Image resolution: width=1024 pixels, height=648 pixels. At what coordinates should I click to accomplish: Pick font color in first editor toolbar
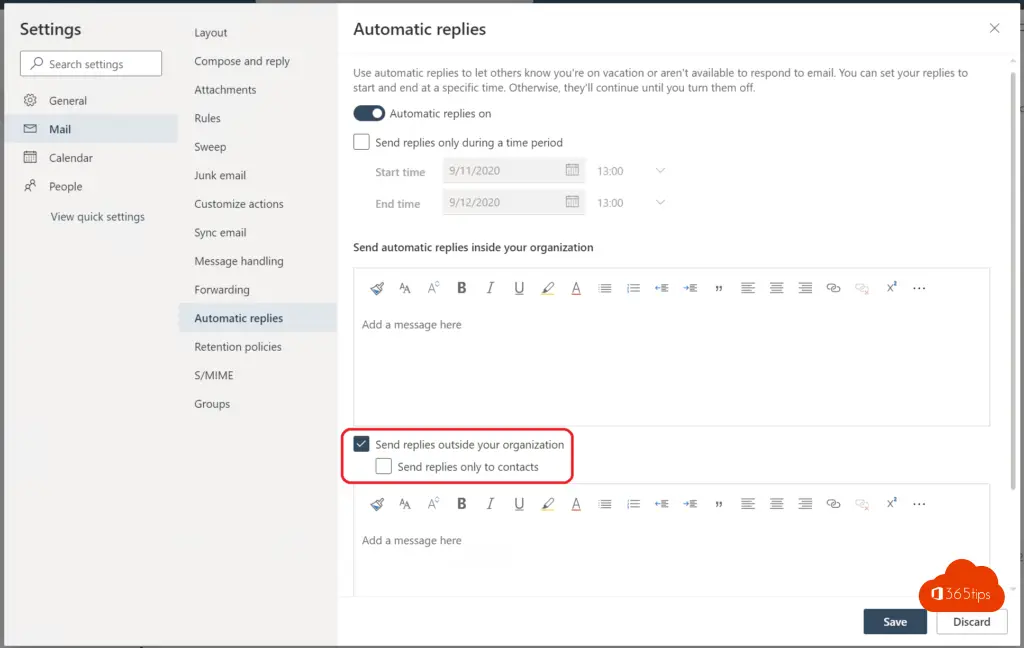click(576, 288)
